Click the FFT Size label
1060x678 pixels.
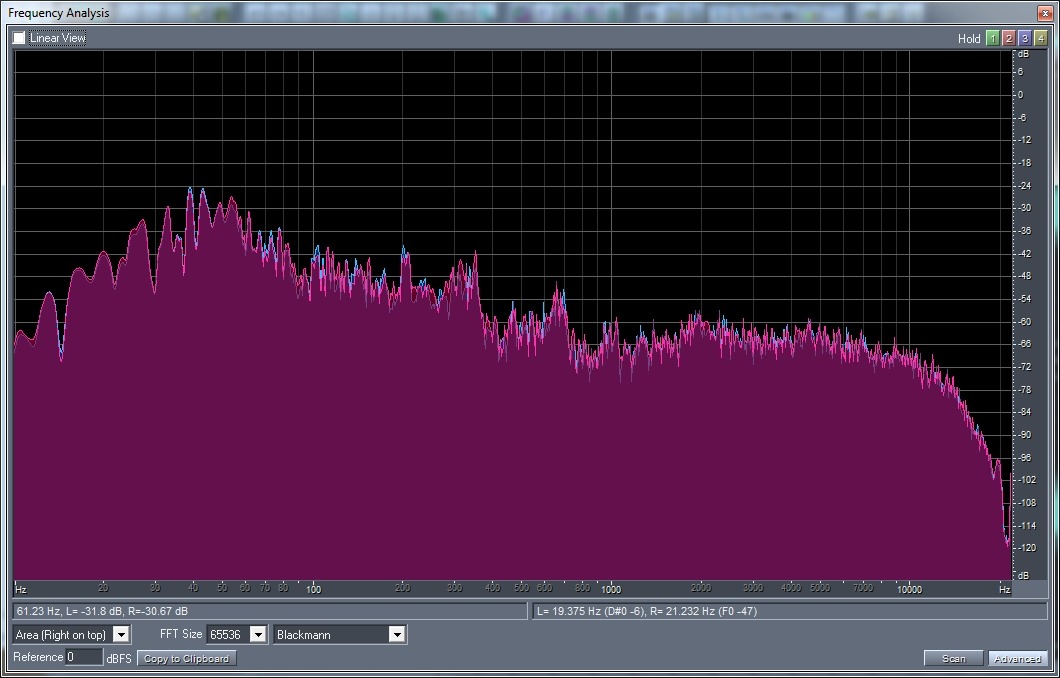[180, 634]
